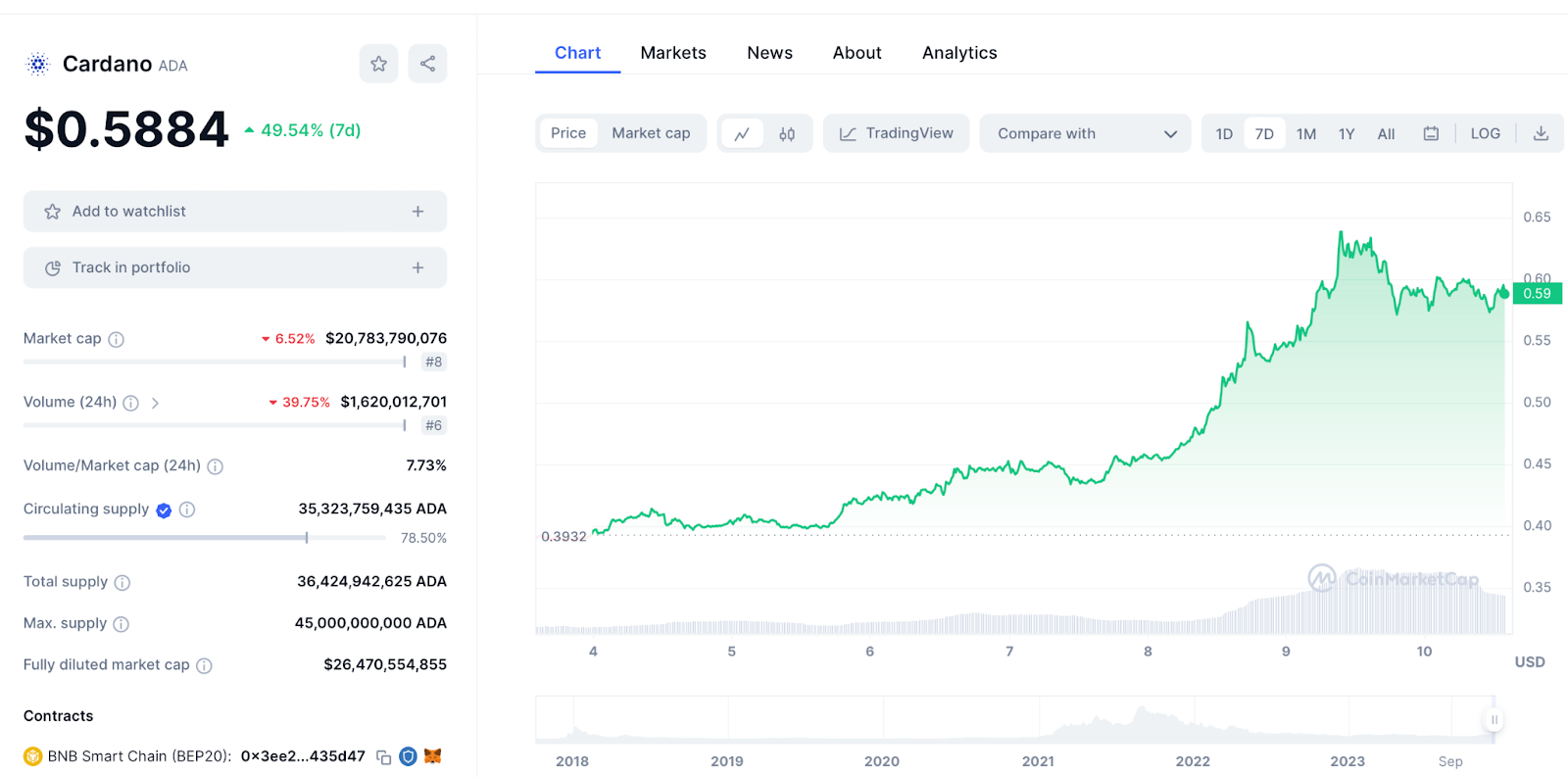Click info icon next to Fully diluted market cap
This screenshot has width=1568, height=777.
point(204,665)
